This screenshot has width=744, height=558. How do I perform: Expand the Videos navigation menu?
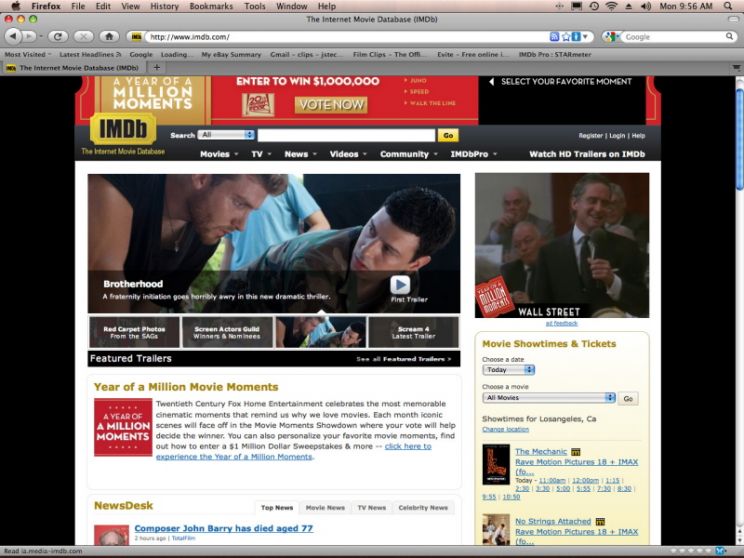(x=348, y=154)
